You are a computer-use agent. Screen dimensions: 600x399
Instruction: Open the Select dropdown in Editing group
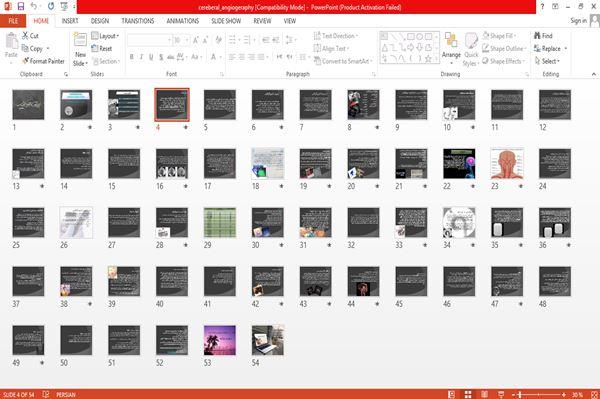[x=547, y=61]
